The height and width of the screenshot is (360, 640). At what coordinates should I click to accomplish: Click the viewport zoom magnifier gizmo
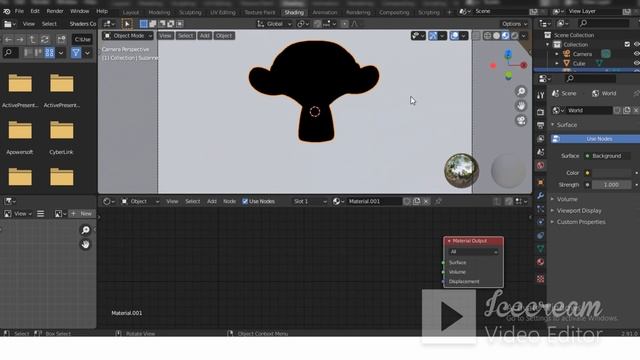(521, 91)
